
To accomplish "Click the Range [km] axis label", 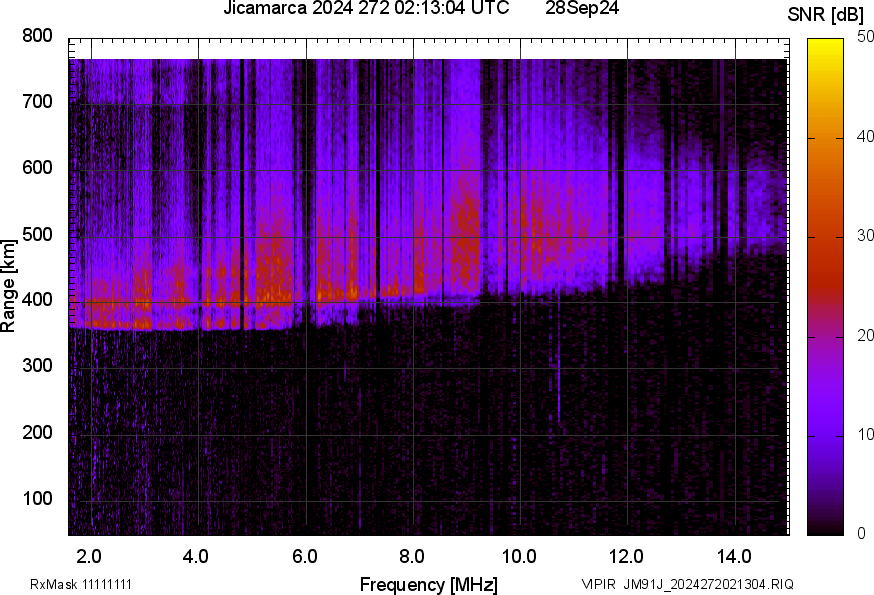I will click(9, 286).
